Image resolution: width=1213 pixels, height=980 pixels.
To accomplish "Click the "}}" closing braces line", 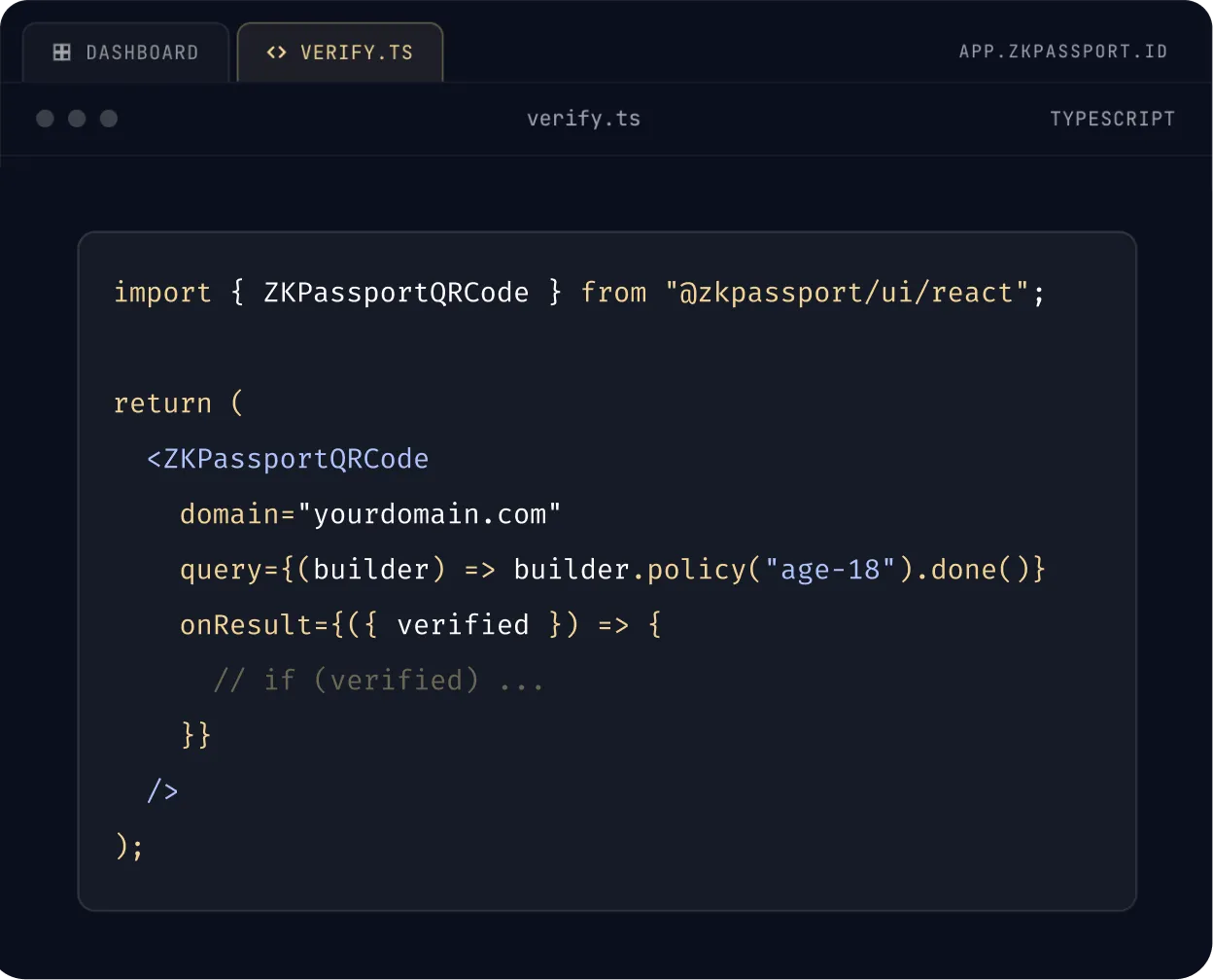I will pyautogui.click(x=196, y=736).
